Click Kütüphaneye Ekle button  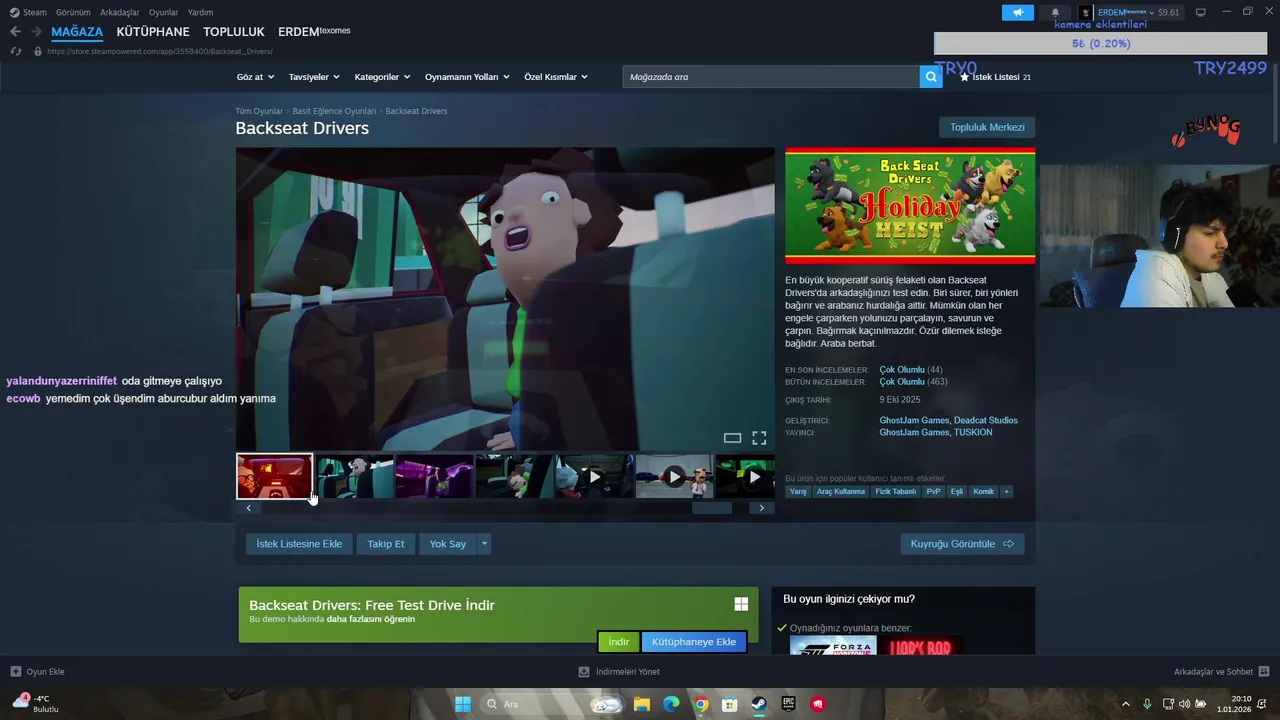pos(694,642)
